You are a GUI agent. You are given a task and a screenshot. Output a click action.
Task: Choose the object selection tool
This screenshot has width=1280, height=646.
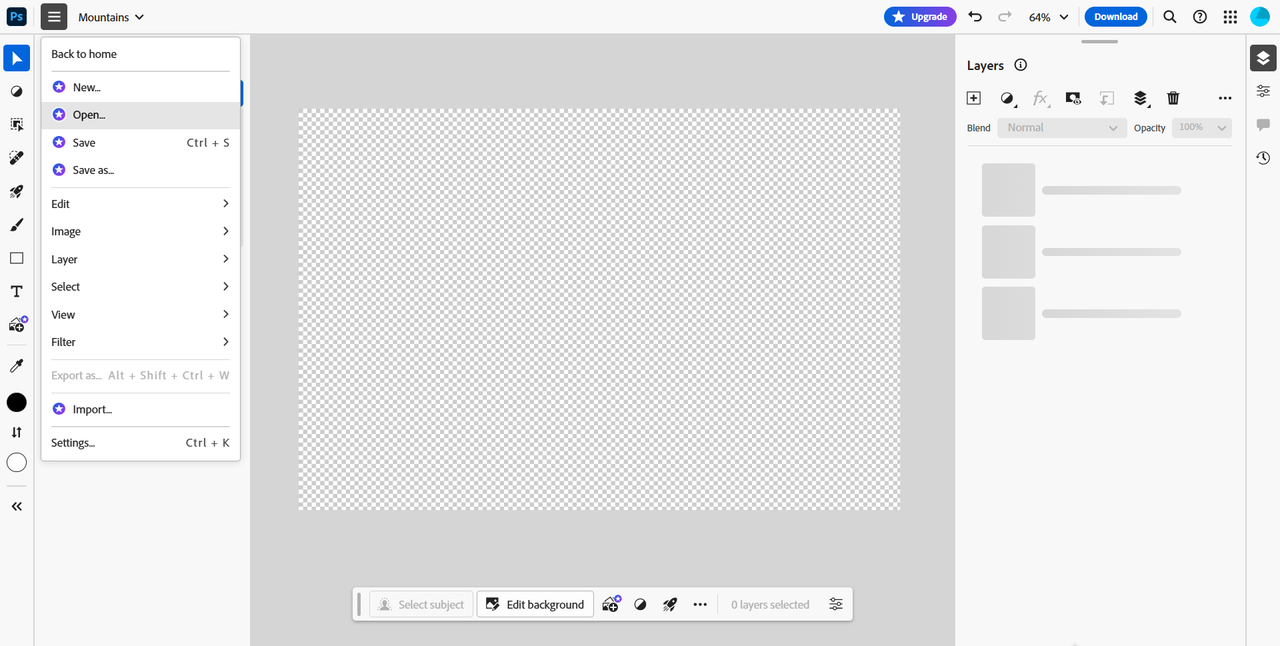(x=16, y=125)
